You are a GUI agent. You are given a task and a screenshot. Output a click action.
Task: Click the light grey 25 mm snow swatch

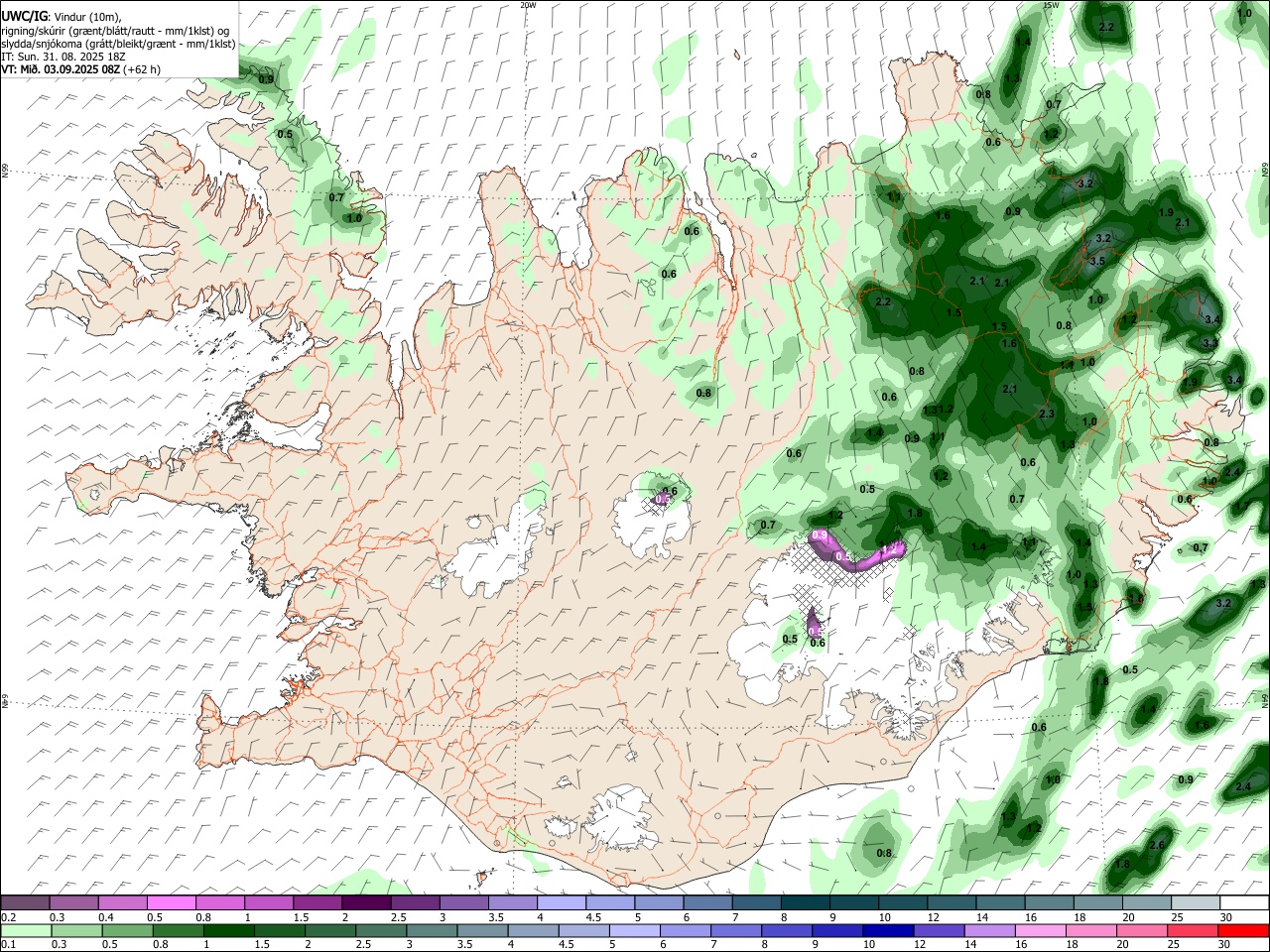(1195, 903)
